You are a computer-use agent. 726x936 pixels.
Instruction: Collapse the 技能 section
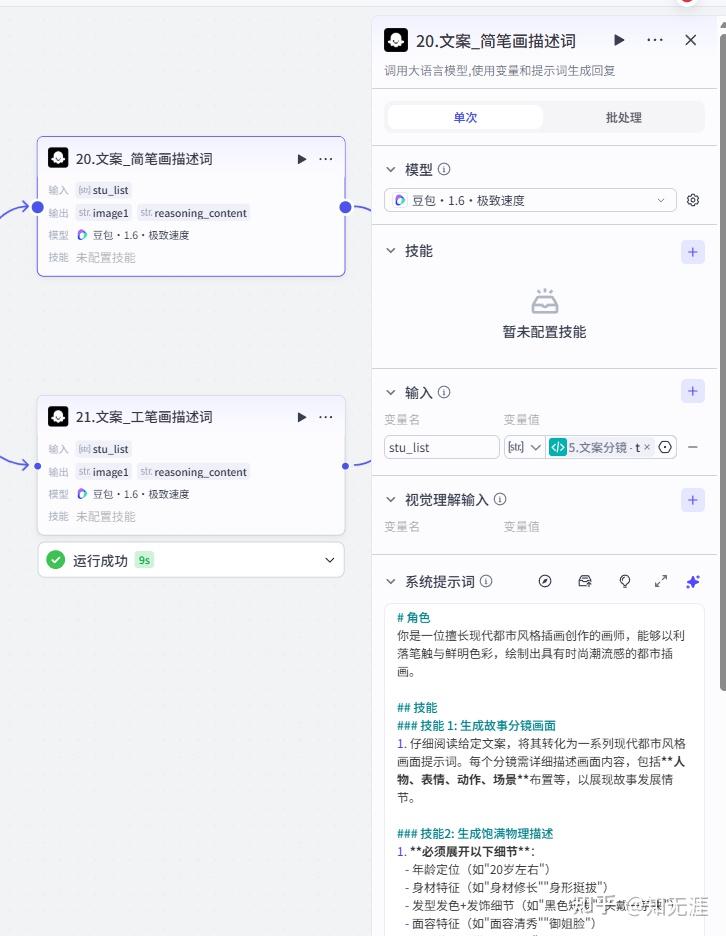point(390,251)
